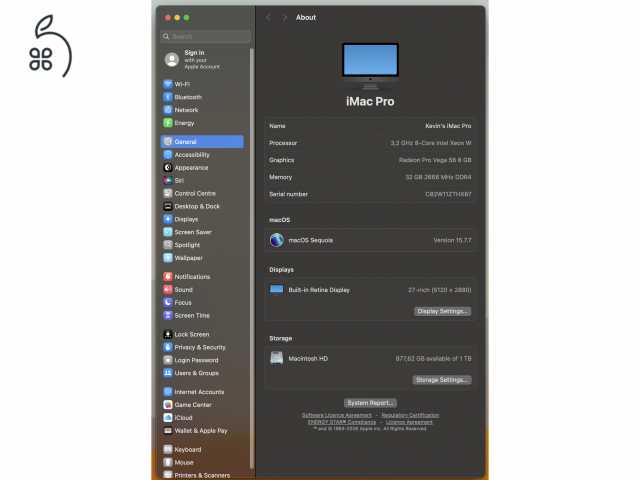Open the Wallet & Apple Pay icon

click(168, 431)
